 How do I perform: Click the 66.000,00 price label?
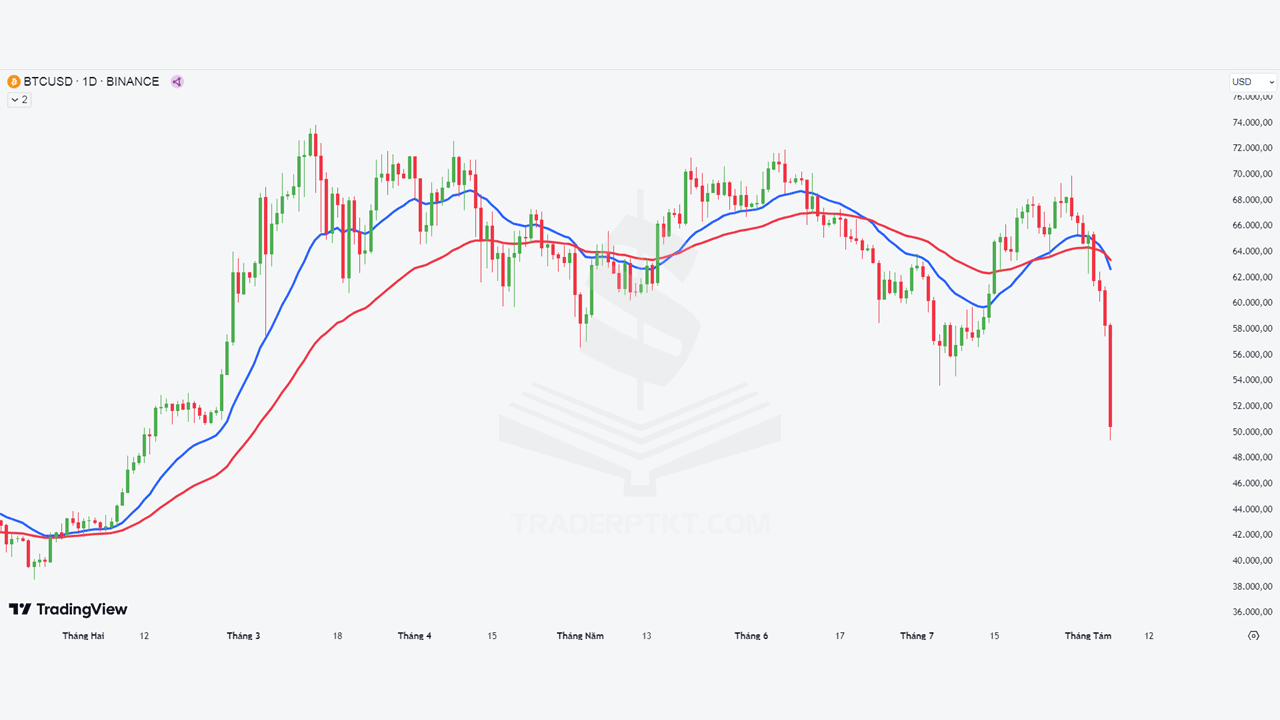click(1252, 226)
